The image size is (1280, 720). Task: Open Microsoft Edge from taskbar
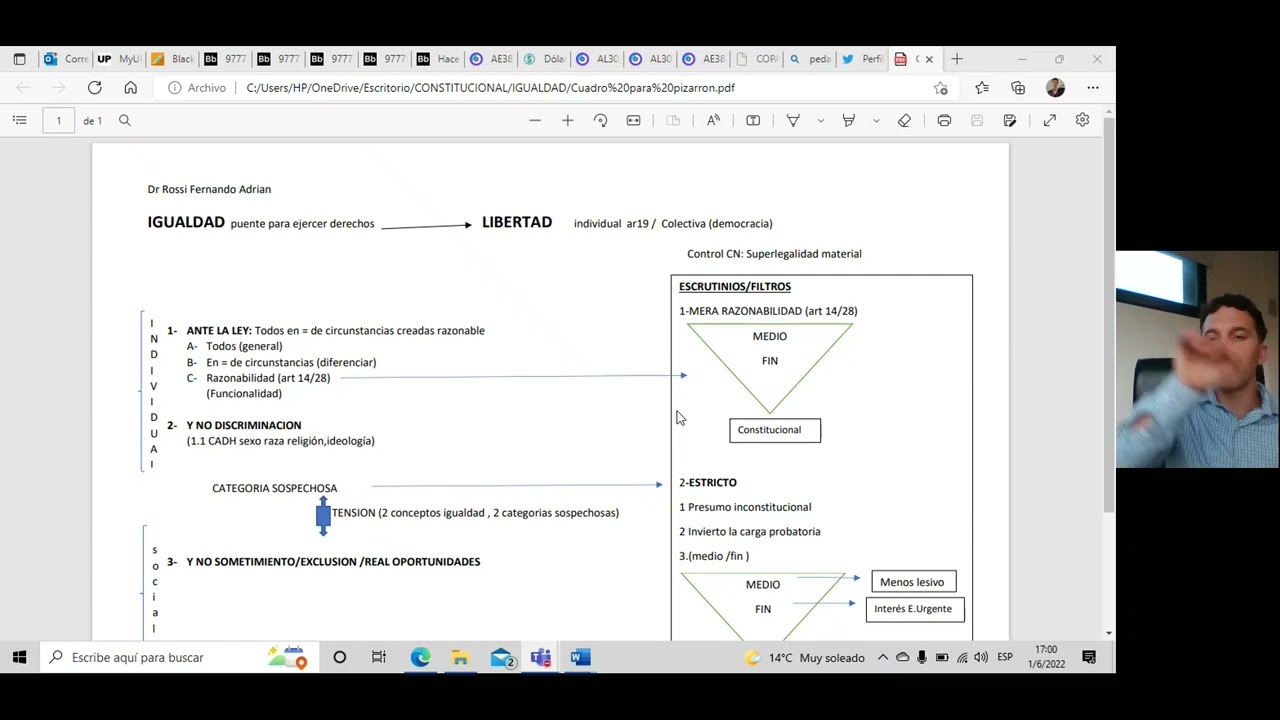tap(420, 657)
